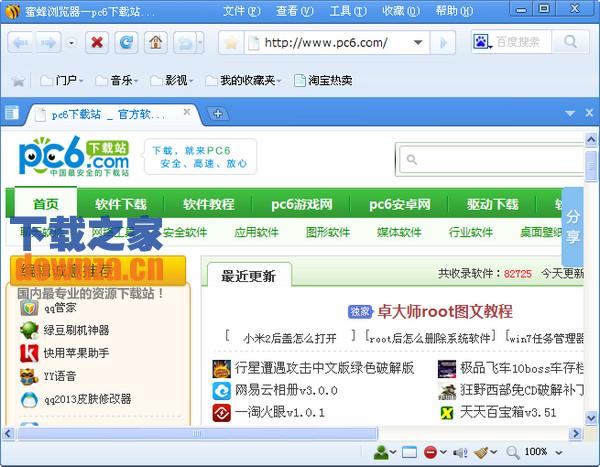This screenshot has height=467, width=600.
Task: Click the 绿豆刷机神器 icon
Action: pyautogui.click(x=29, y=330)
